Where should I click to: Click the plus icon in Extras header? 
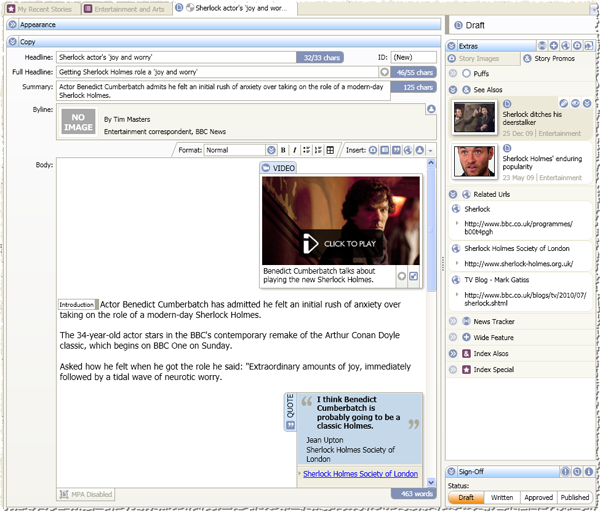(554, 46)
